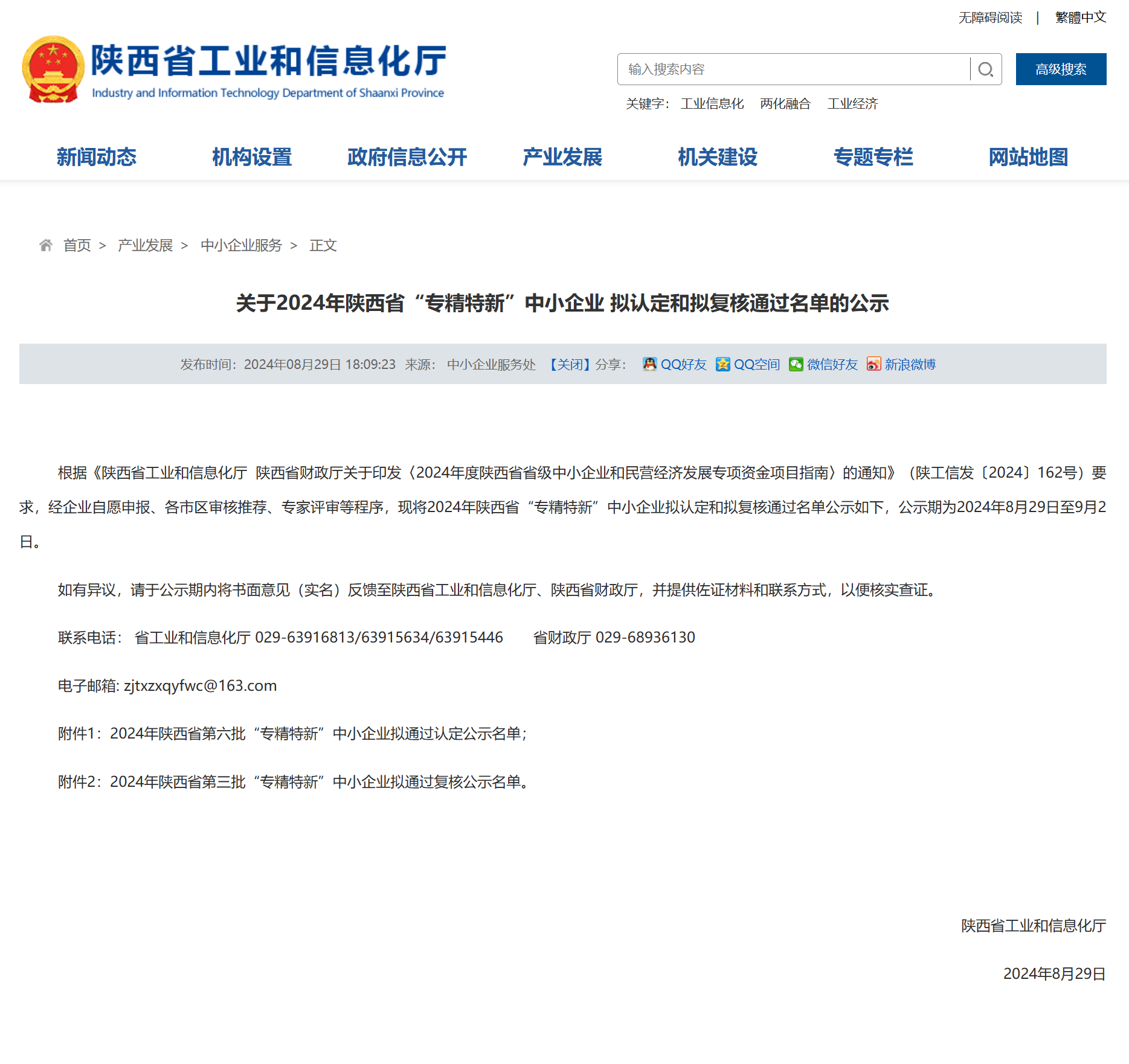Share via 微信好友 WeChat icon
The image size is (1129, 1064).
click(796, 364)
